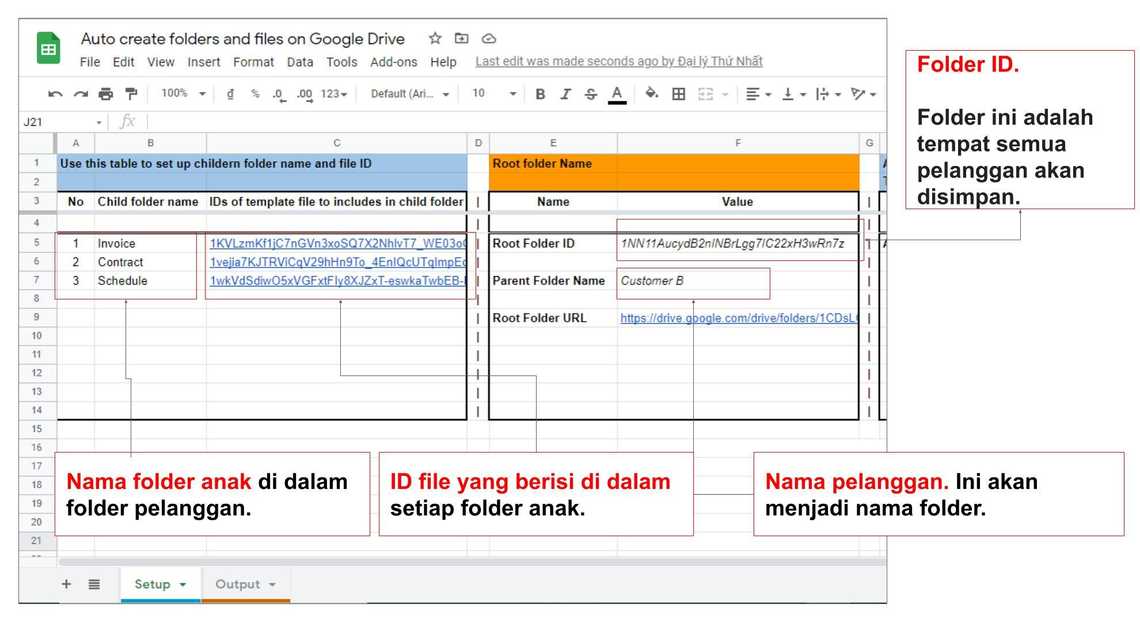Toggle Italic formatting
Viewport: 1140px width, 622px height.
565,94
